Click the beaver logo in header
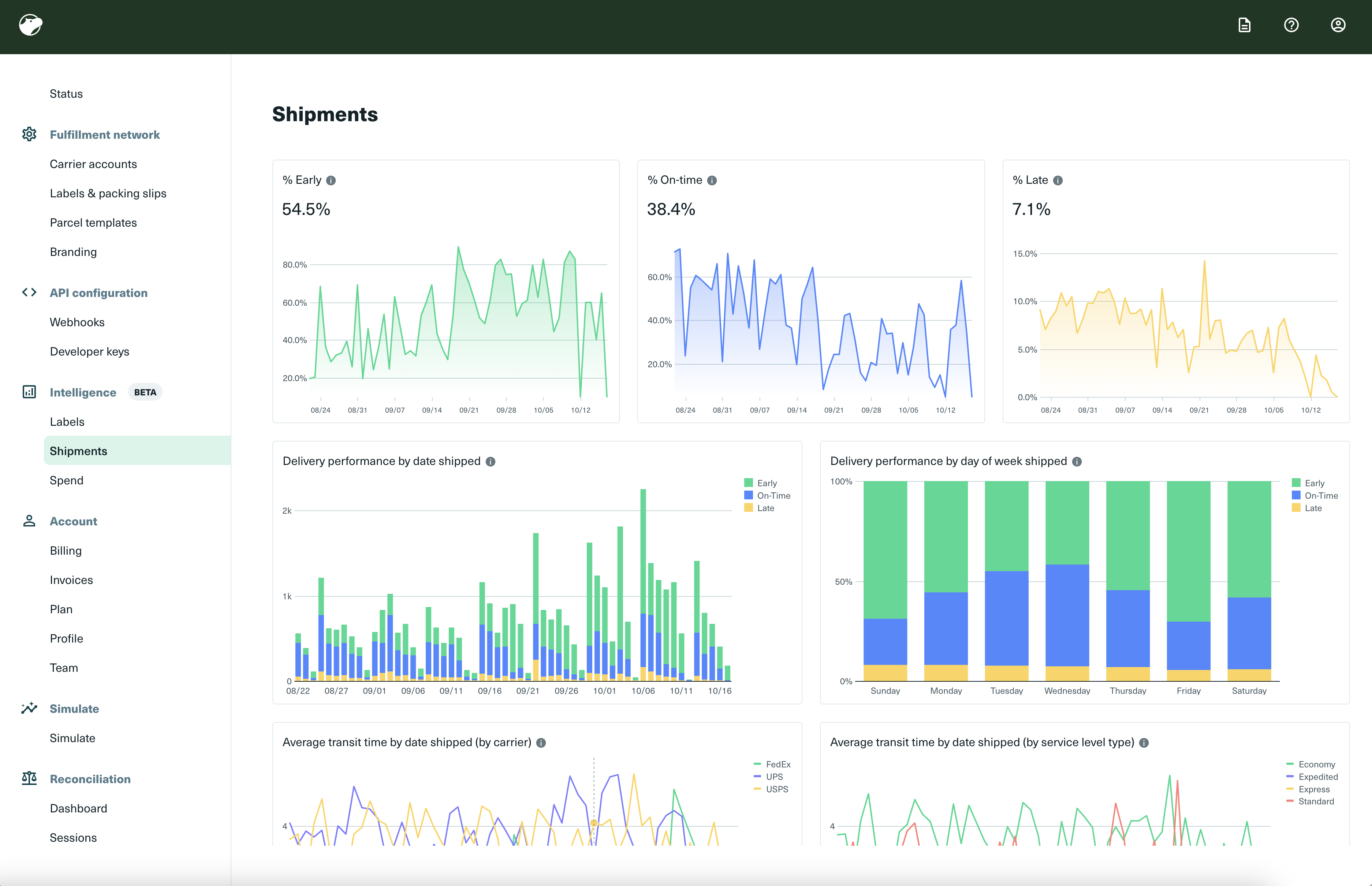This screenshot has width=1372, height=886. [x=30, y=25]
